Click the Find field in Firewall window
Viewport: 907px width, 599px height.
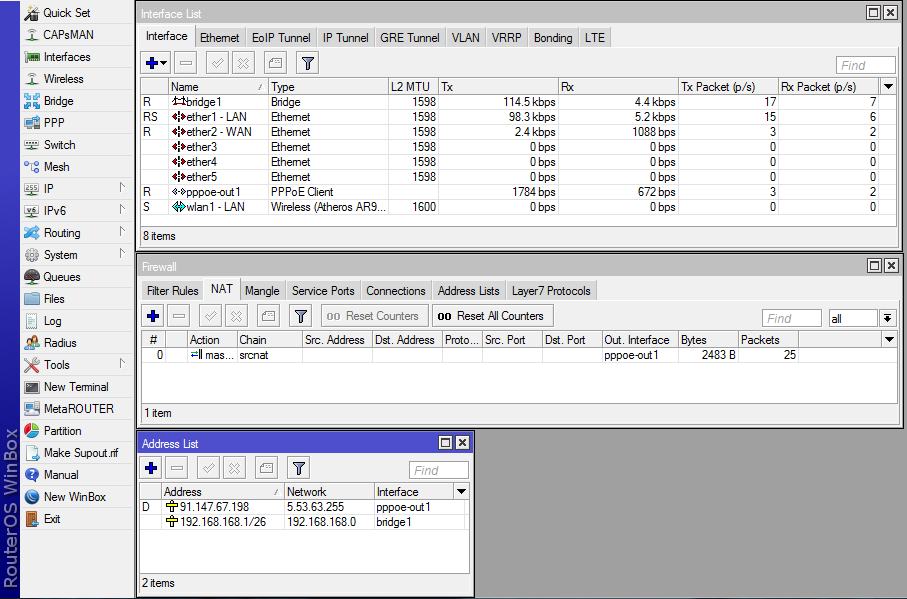click(x=791, y=318)
